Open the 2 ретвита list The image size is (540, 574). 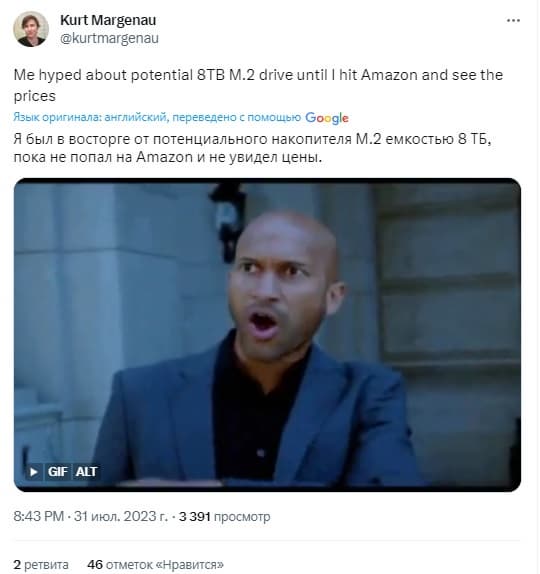pos(41,564)
